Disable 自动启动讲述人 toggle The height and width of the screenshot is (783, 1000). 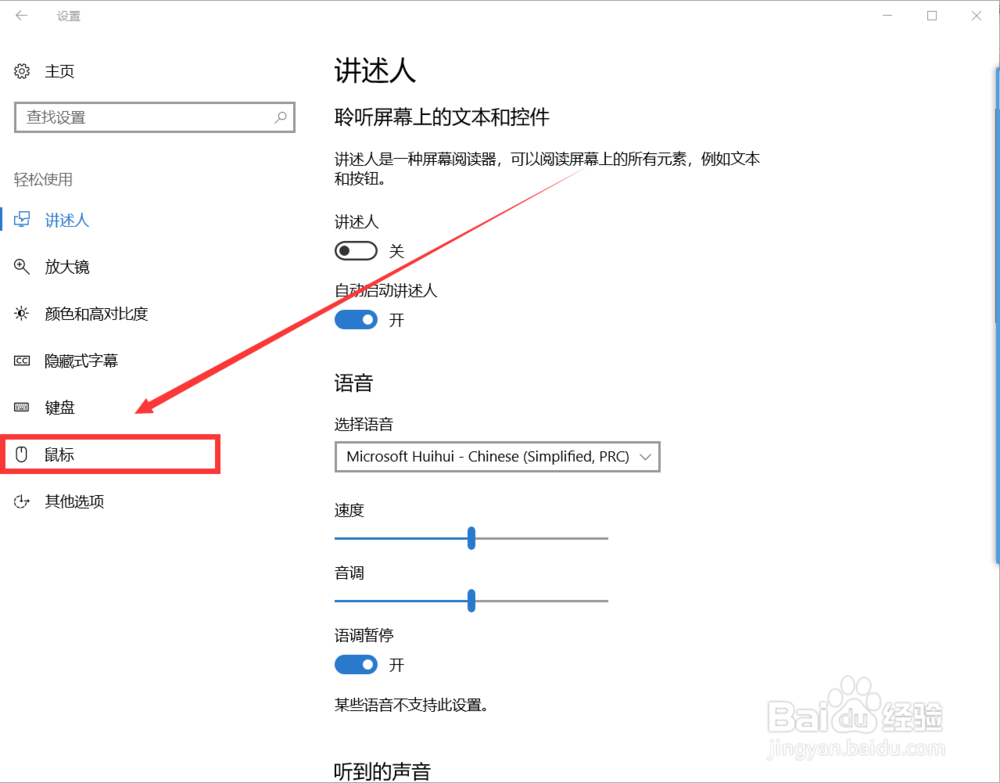coord(355,320)
